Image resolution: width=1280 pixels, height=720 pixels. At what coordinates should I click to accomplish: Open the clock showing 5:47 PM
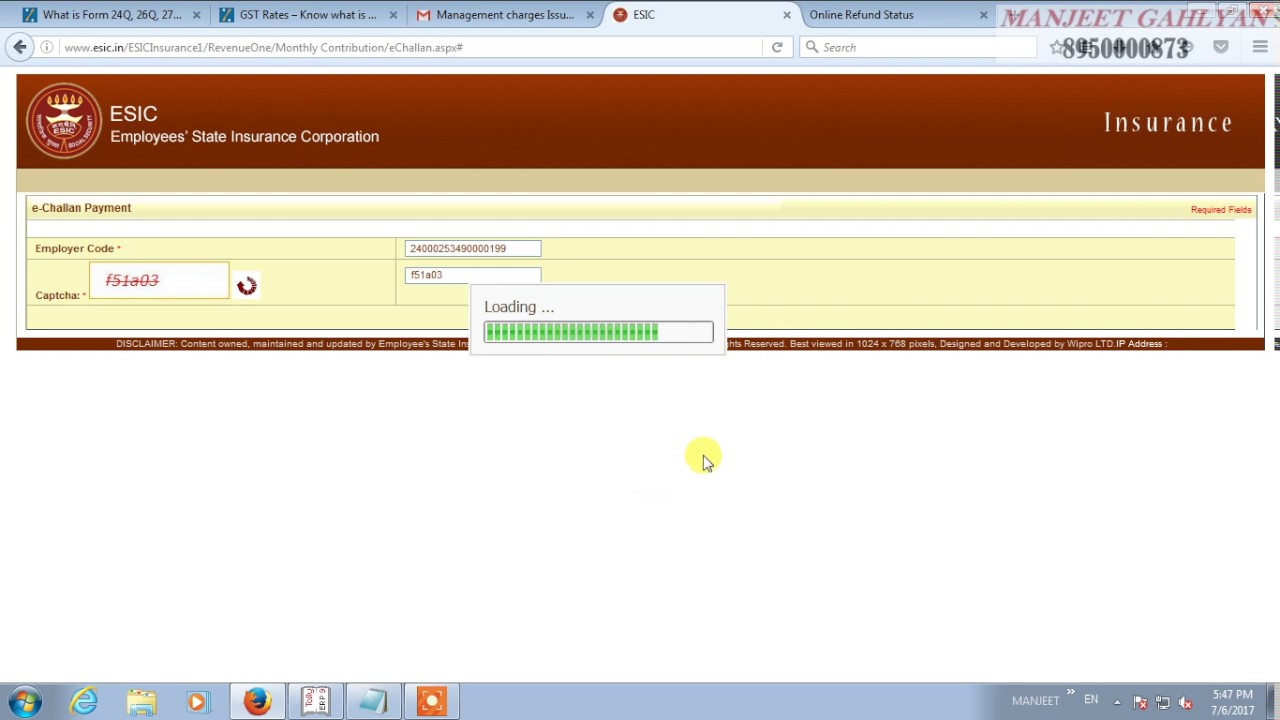point(1232,702)
